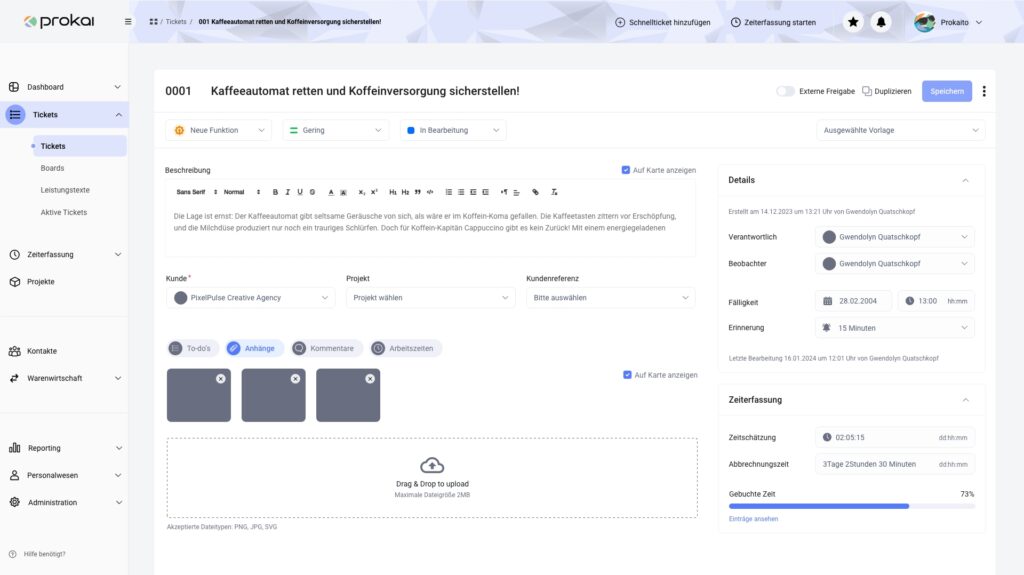Screen dimensions: 1024x575
Task: Open notifications bell icon
Action: click(x=881, y=22)
